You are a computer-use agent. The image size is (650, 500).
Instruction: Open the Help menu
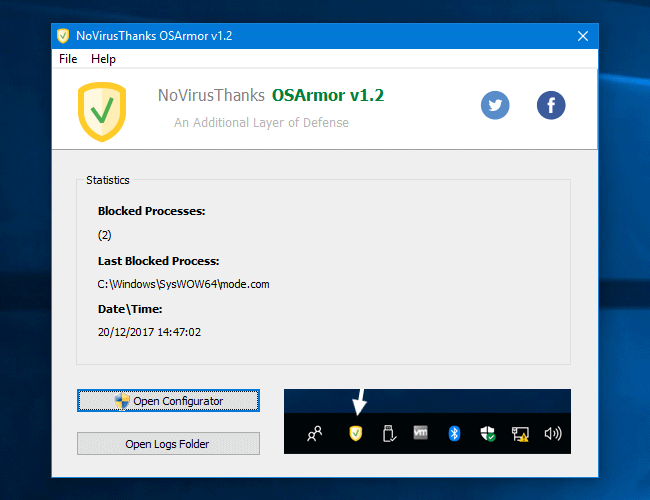coord(103,59)
